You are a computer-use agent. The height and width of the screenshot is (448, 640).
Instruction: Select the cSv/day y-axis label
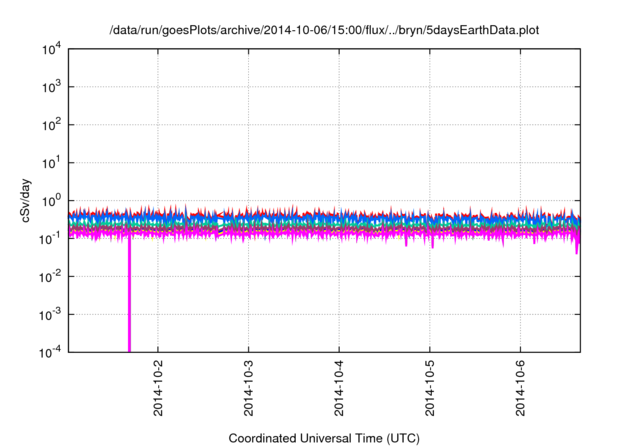(26, 200)
